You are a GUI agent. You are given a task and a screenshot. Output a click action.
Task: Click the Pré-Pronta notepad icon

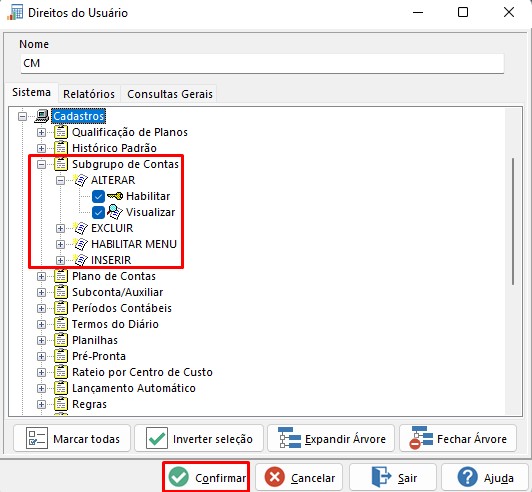point(61,356)
